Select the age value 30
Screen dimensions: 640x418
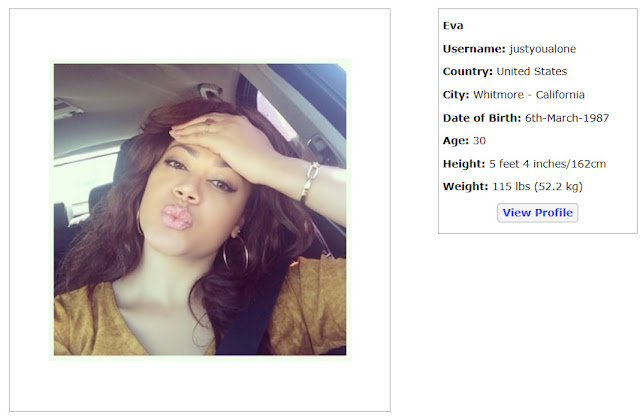(479, 141)
